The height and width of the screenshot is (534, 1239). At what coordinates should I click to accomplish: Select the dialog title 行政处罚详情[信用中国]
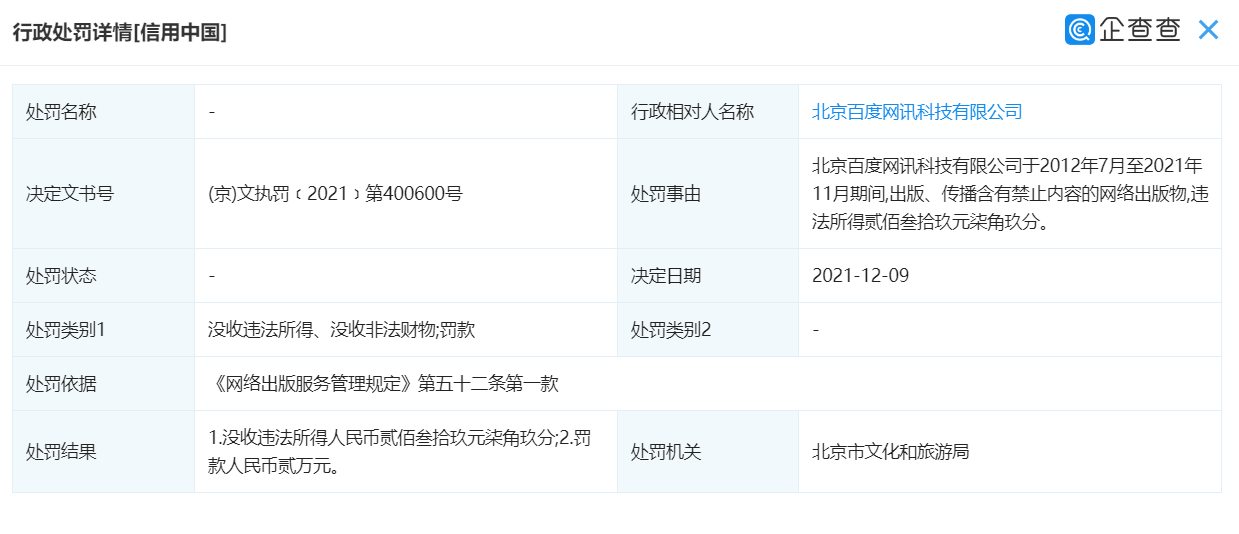[120, 32]
